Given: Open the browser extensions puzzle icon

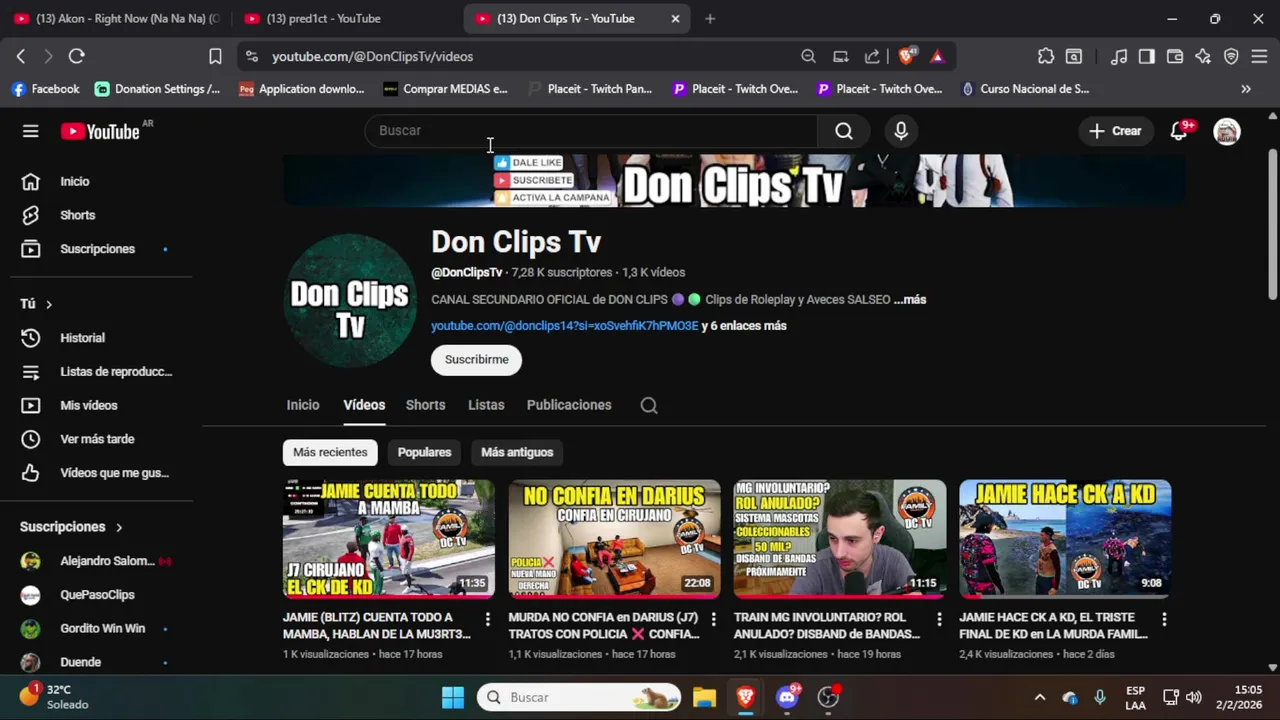Looking at the screenshot, I should [1046, 57].
